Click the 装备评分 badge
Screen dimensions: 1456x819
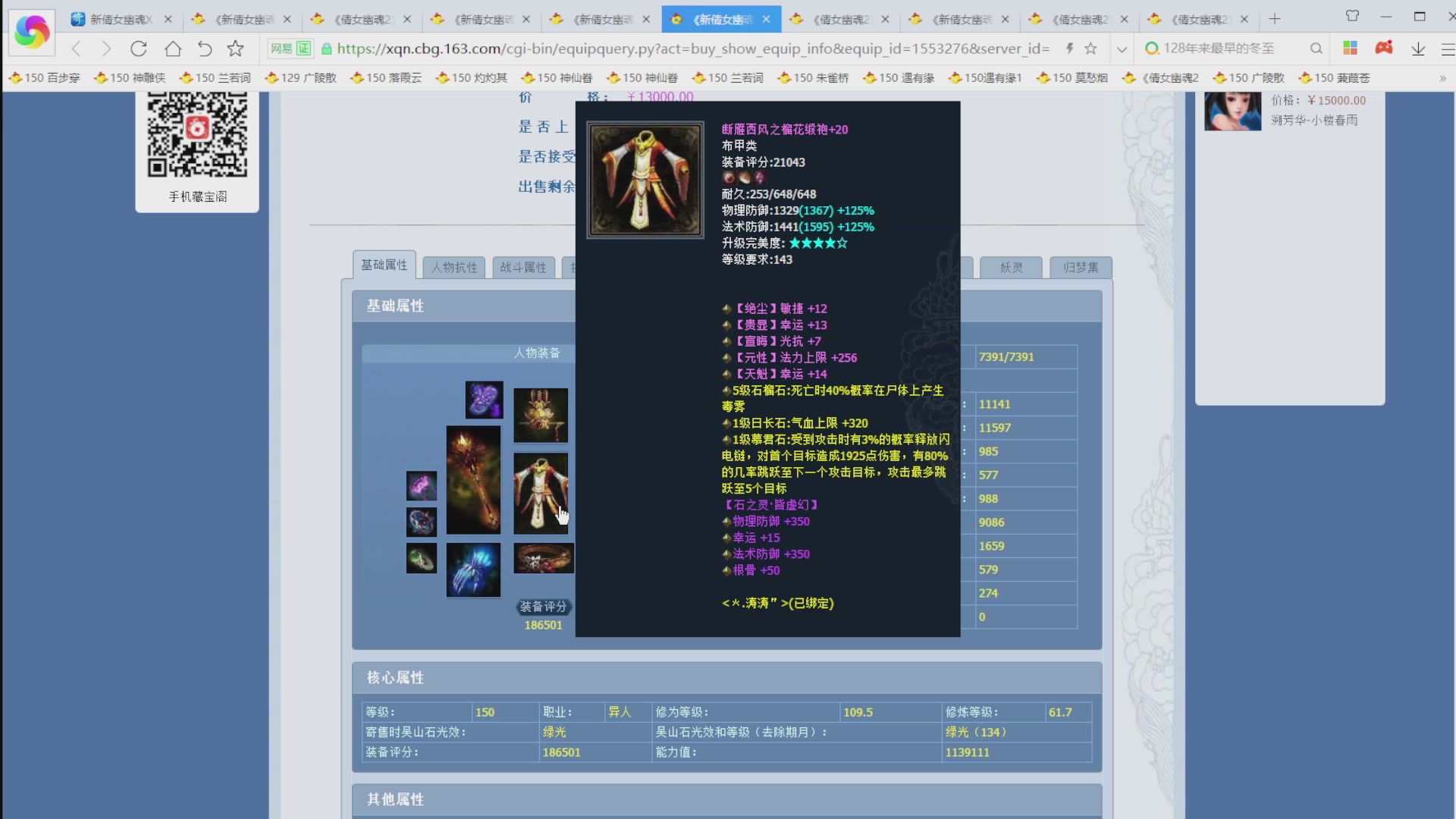543,607
